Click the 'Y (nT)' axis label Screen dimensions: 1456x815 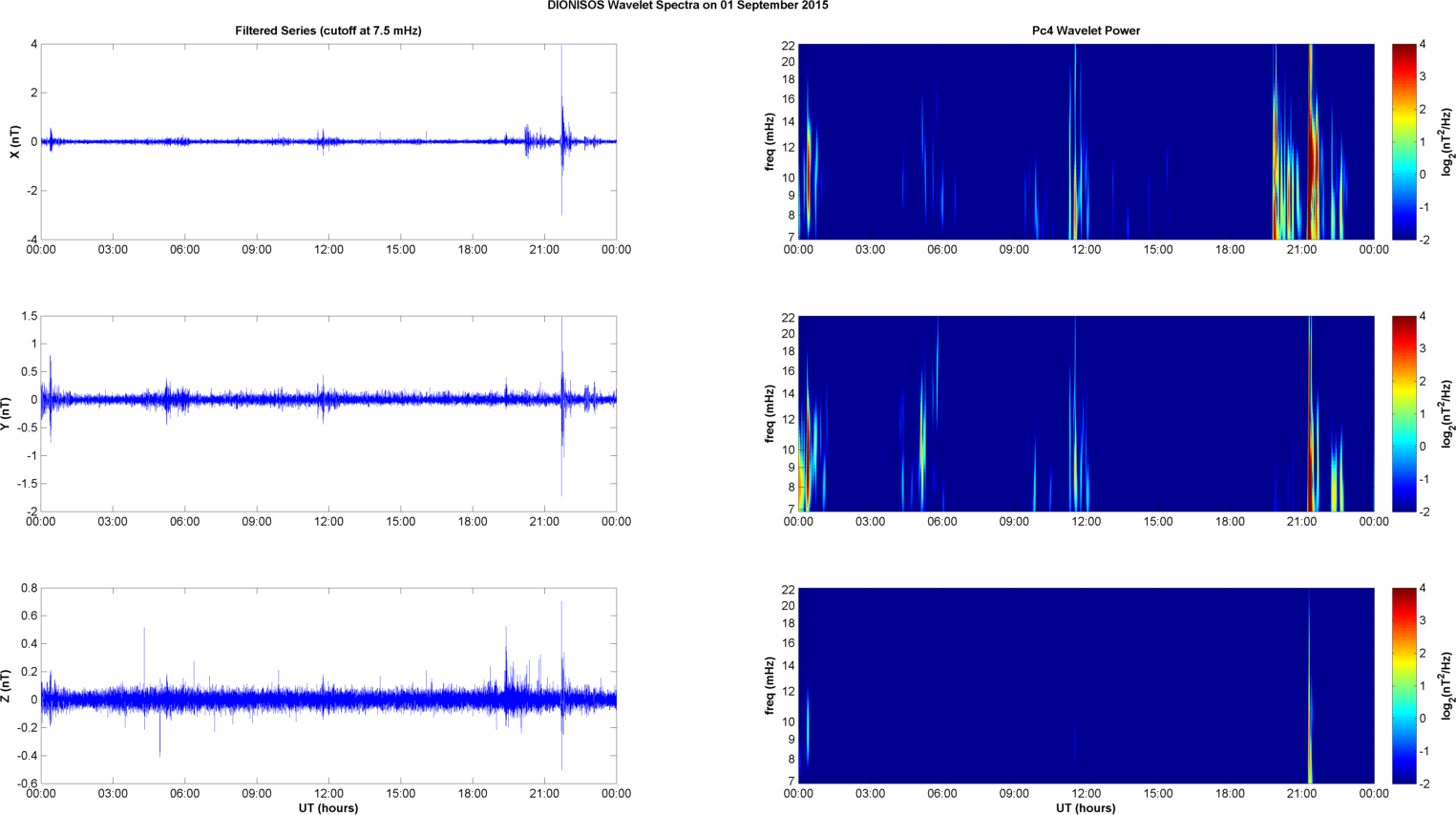tap(6, 413)
